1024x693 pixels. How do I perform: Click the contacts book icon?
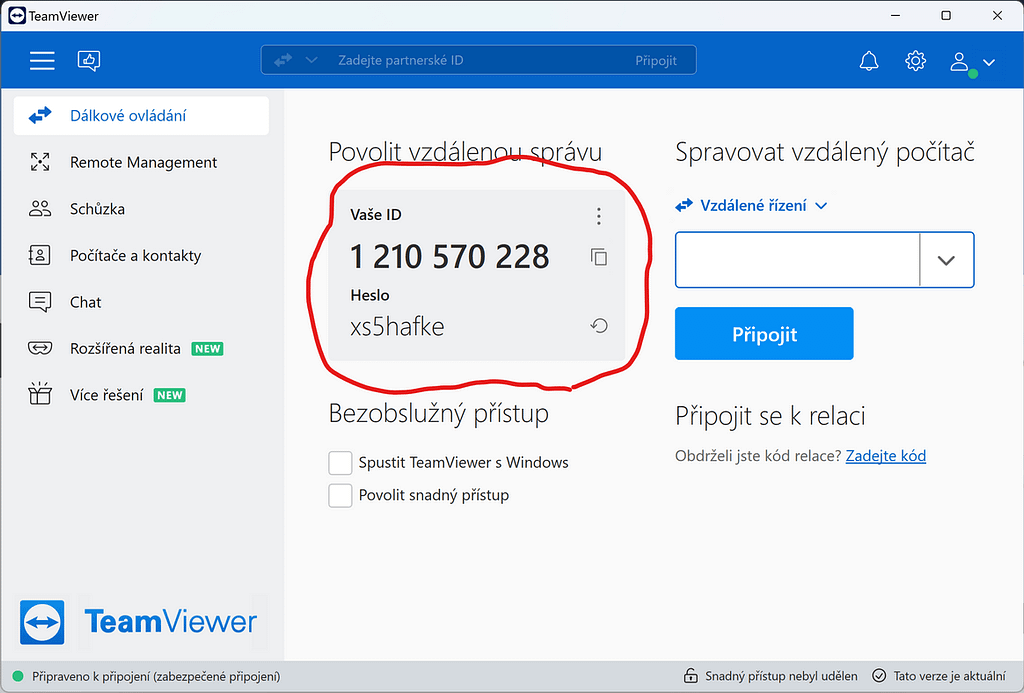tap(39, 255)
